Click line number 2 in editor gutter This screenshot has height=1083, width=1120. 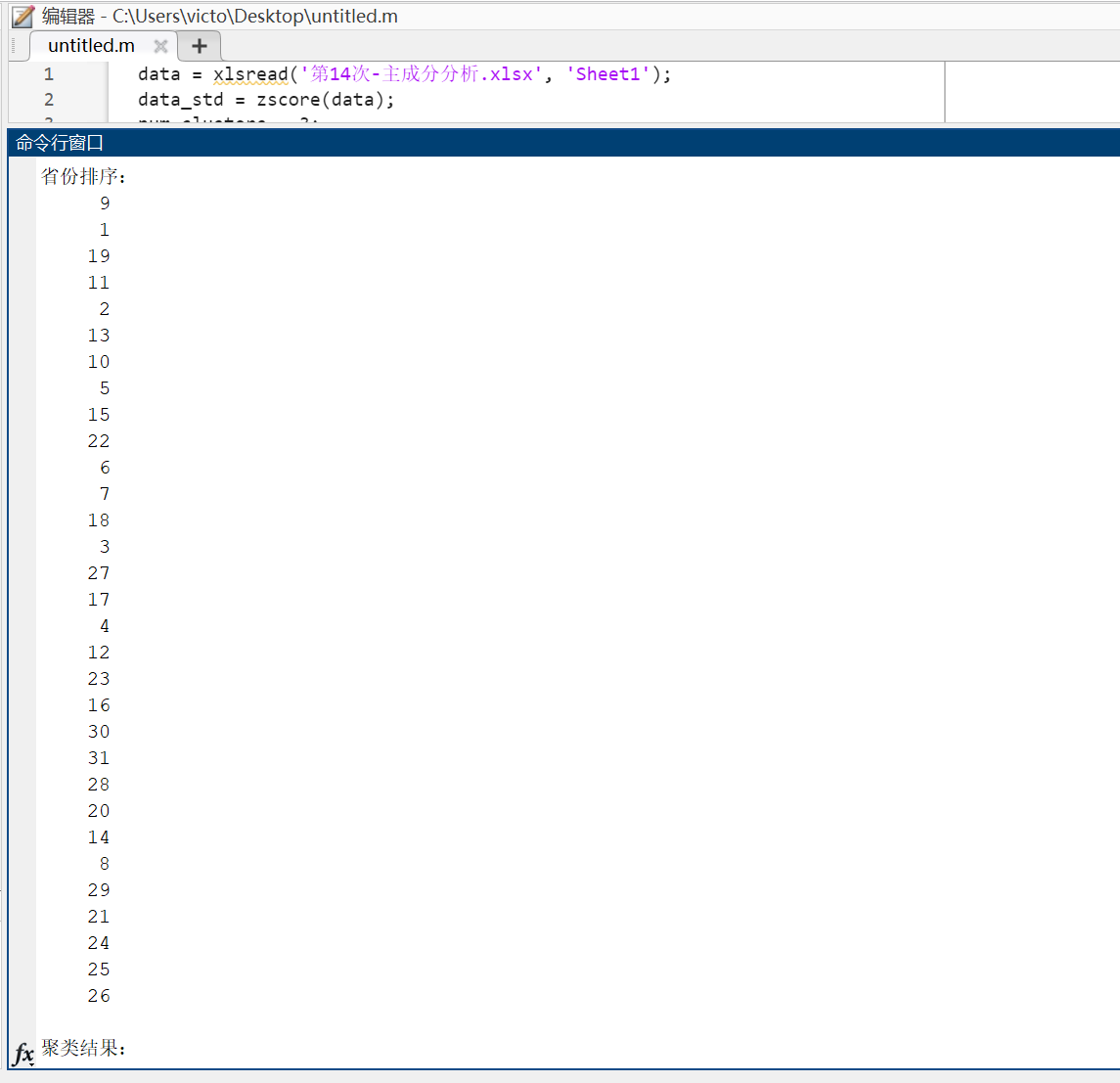(x=49, y=100)
